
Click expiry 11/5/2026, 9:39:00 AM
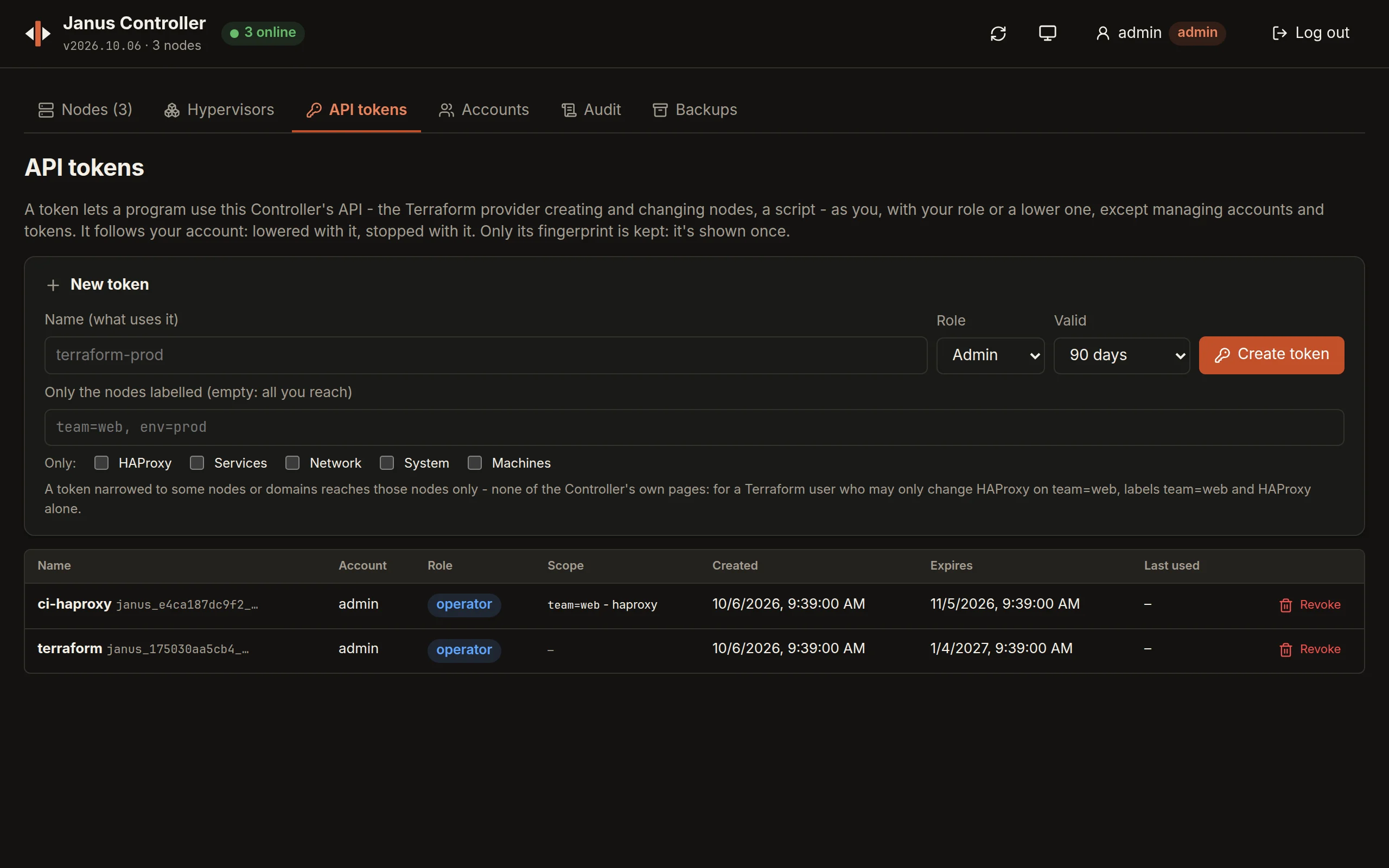(1004, 604)
